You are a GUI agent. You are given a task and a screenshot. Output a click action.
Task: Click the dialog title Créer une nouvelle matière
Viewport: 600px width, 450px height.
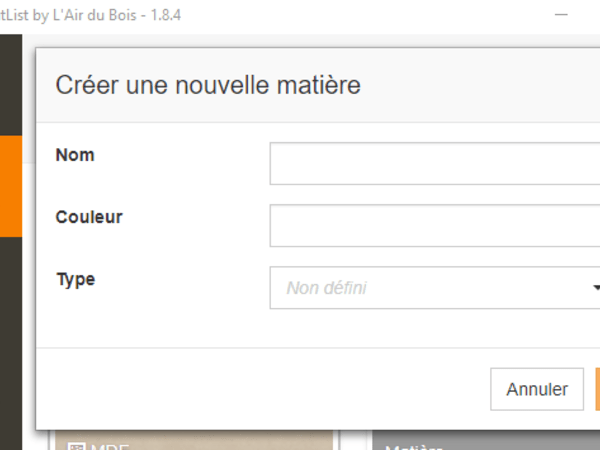click(x=208, y=85)
